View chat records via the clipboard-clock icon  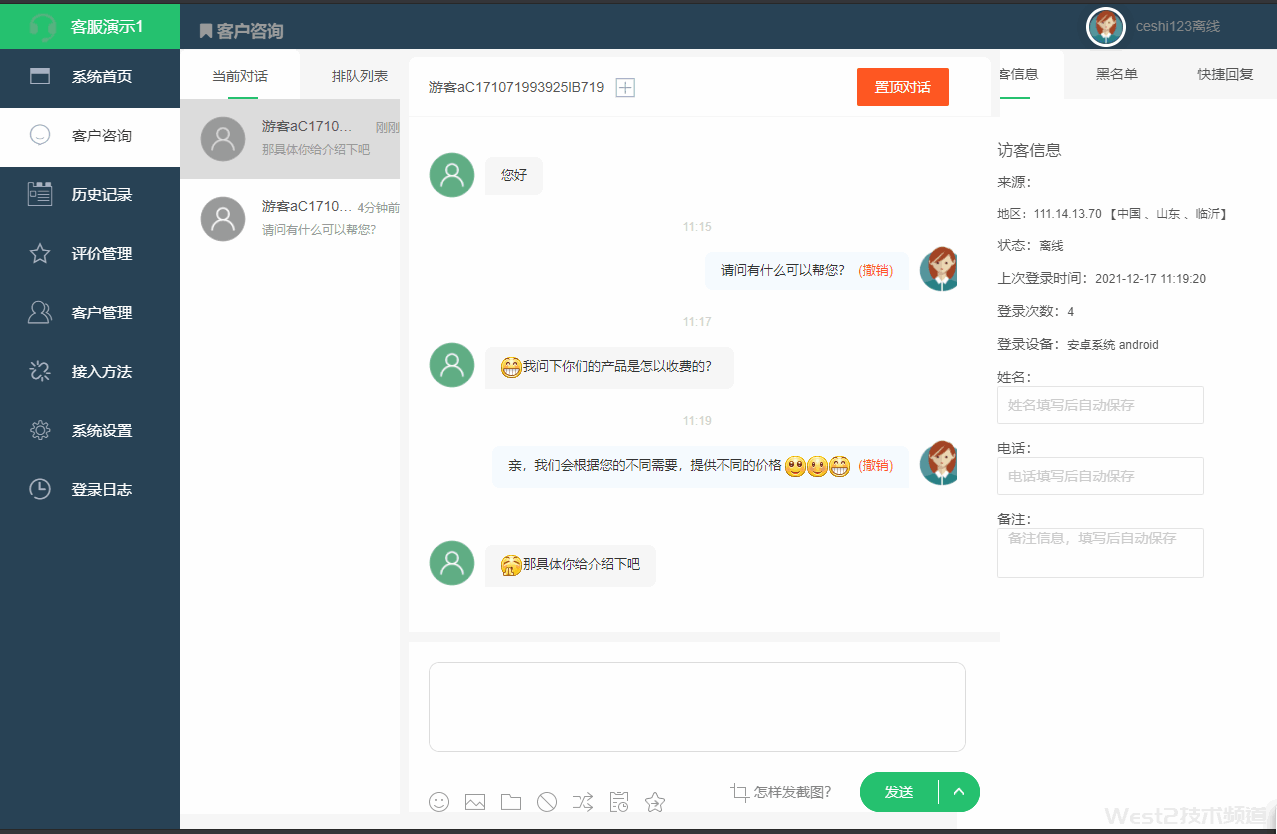[619, 801]
